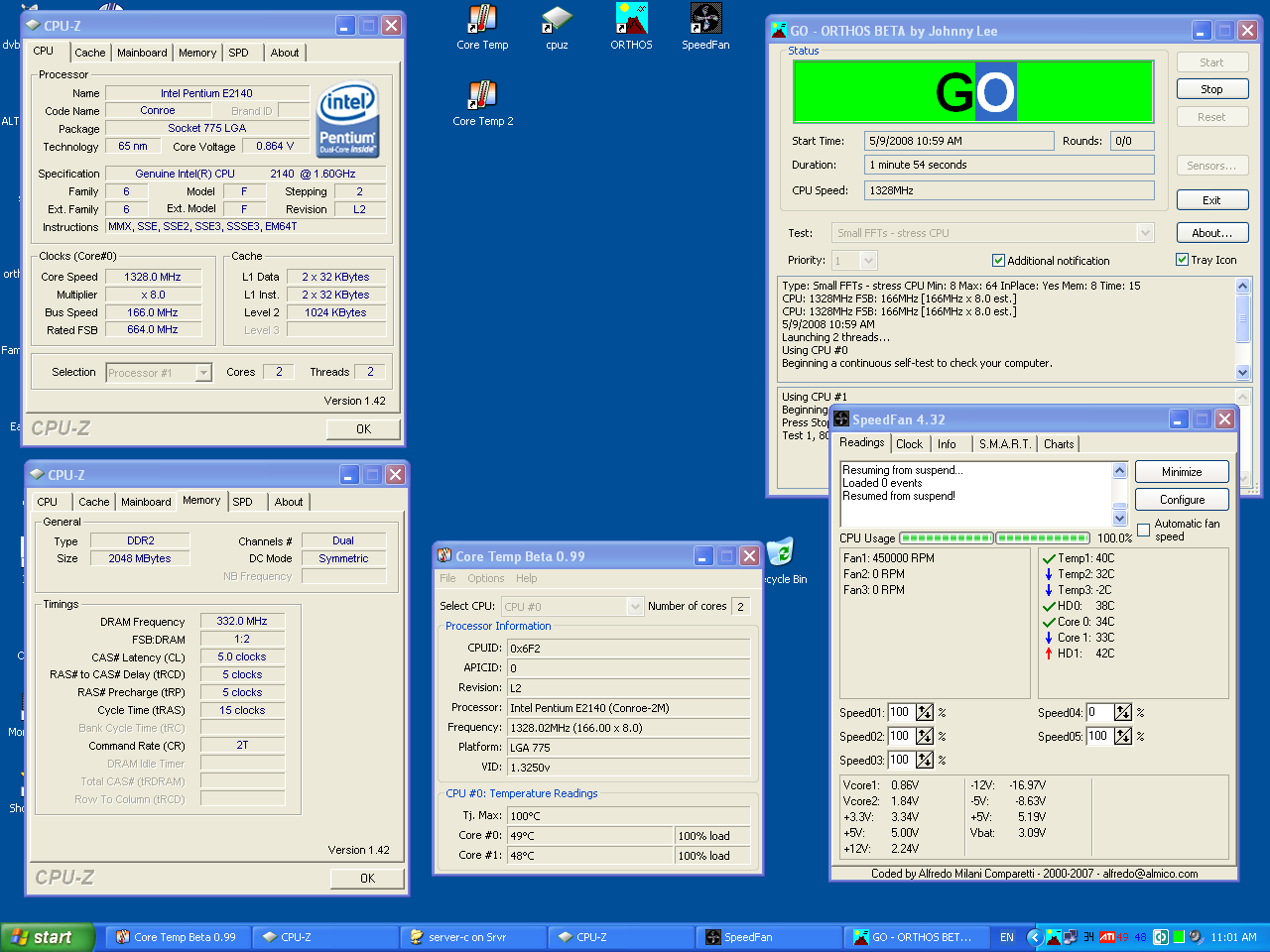Expand the Processor #1 selection dropdown
Screen dimensions: 1270x952
pyautogui.click(x=203, y=373)
